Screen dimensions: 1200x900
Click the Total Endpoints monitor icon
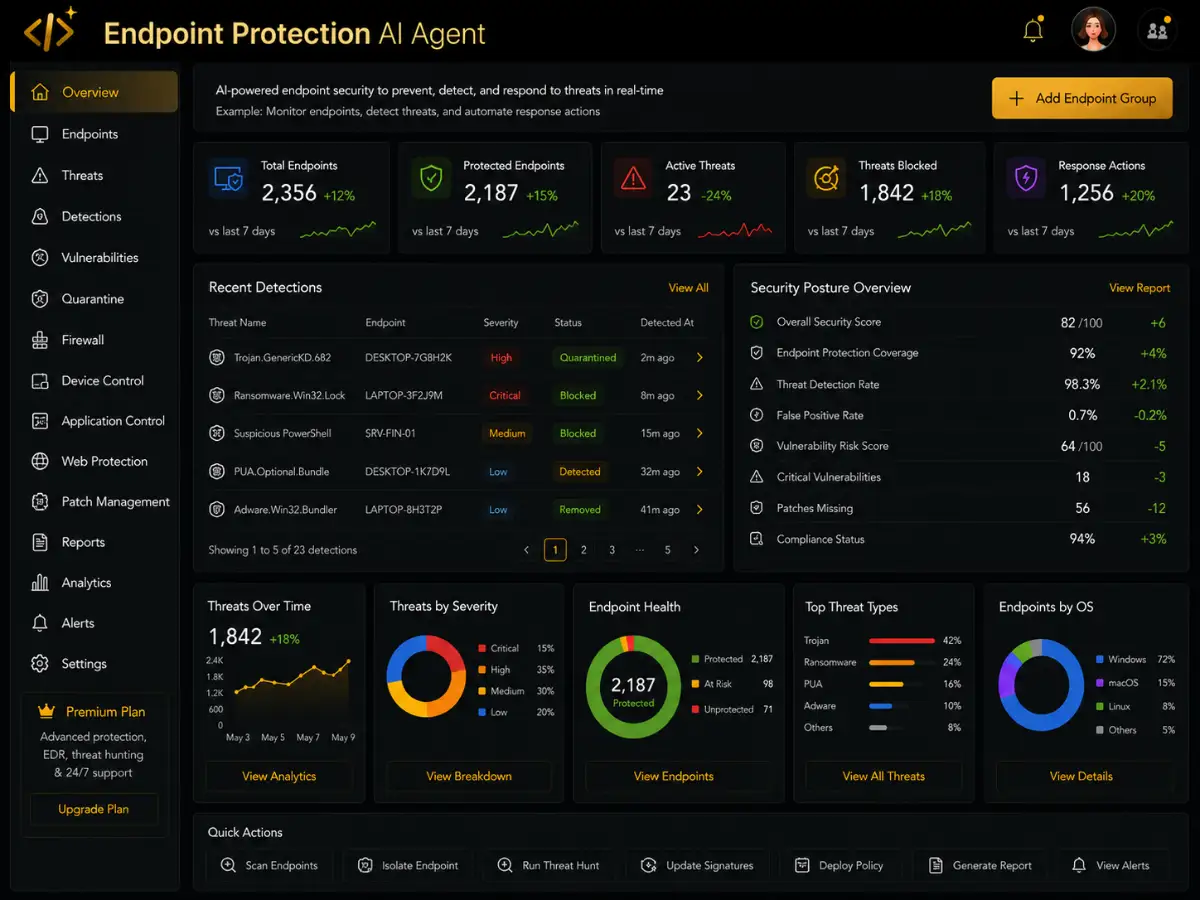click(x=228, y=179)
